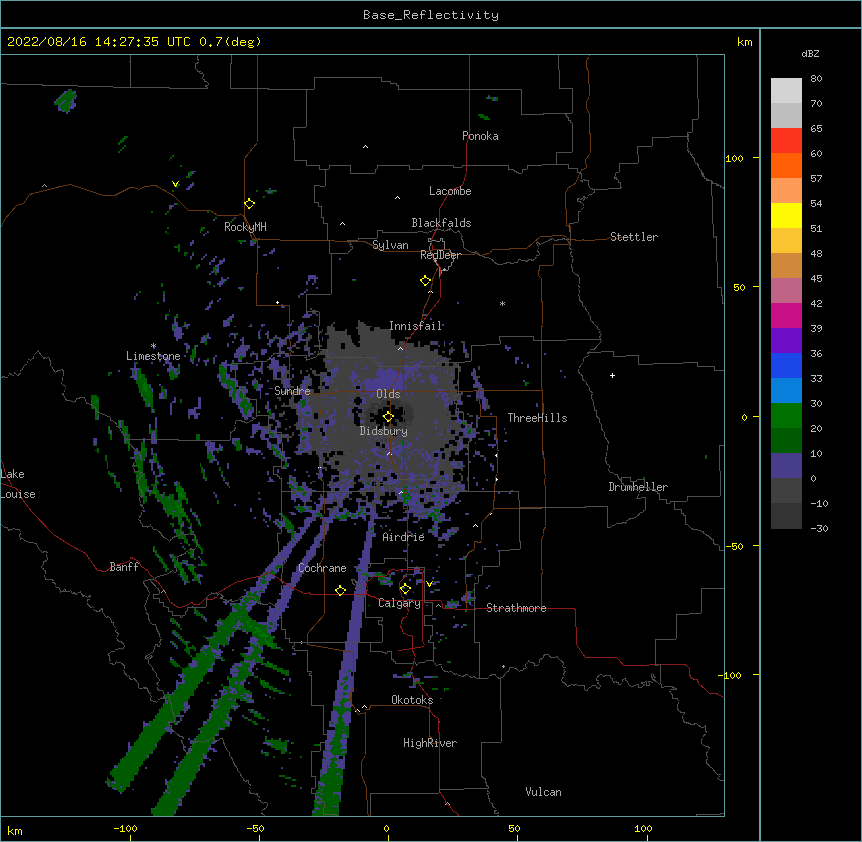Image resolution: width=862 pixels, height=842 pixels.
Task: Click the -100 tick on horizontal km axis
Action: 126,828
